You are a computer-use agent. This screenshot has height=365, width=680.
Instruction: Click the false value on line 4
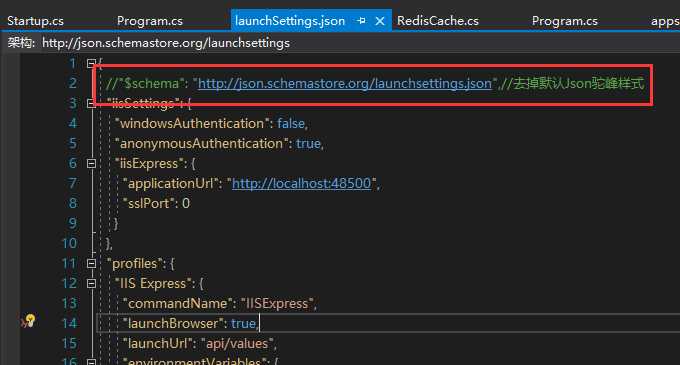291,124
